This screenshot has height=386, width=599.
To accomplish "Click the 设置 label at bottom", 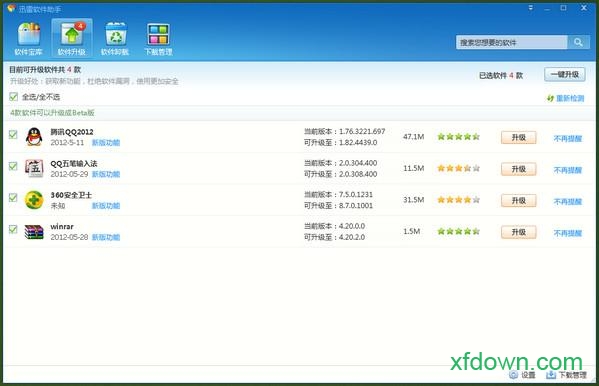I will 528,375.
